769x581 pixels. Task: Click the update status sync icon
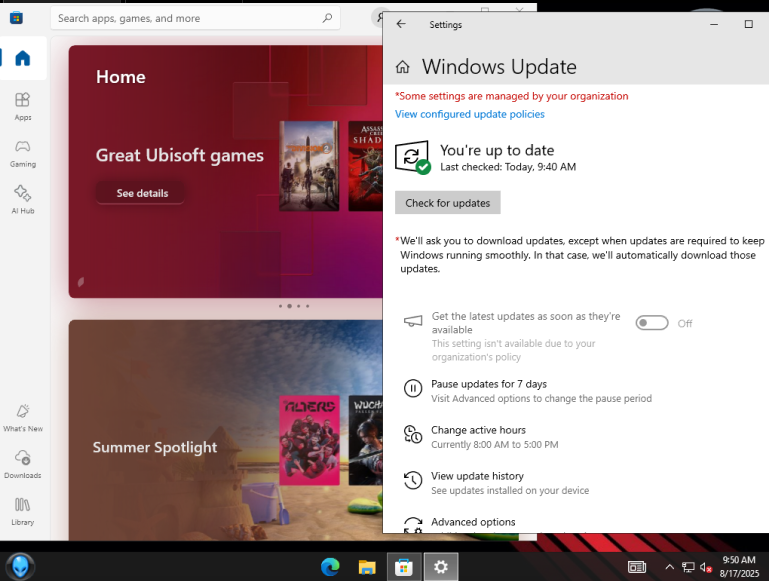pyautogui.click(x=413, y=157)
